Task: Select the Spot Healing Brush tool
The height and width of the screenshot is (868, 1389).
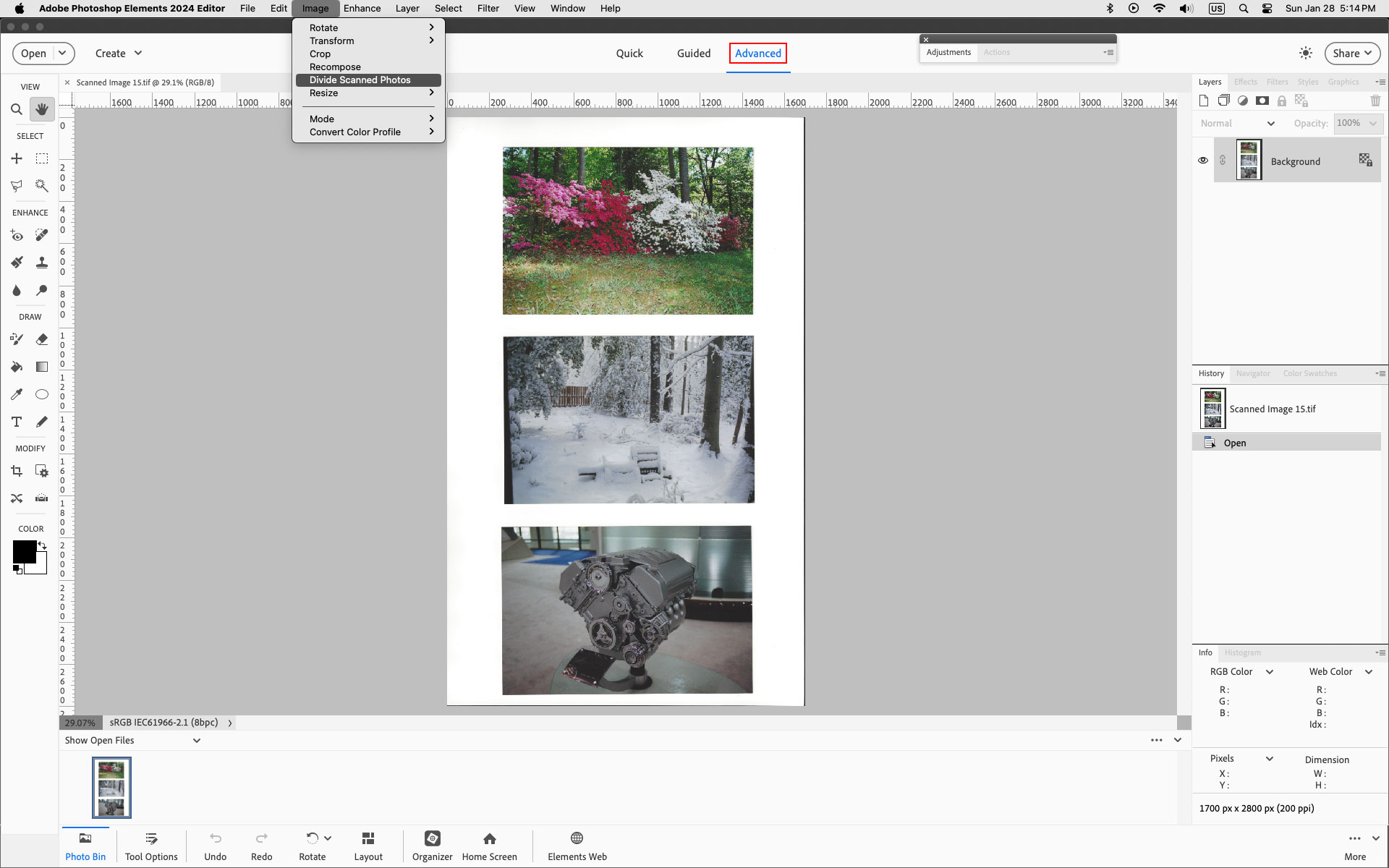Action: [41, 235]
